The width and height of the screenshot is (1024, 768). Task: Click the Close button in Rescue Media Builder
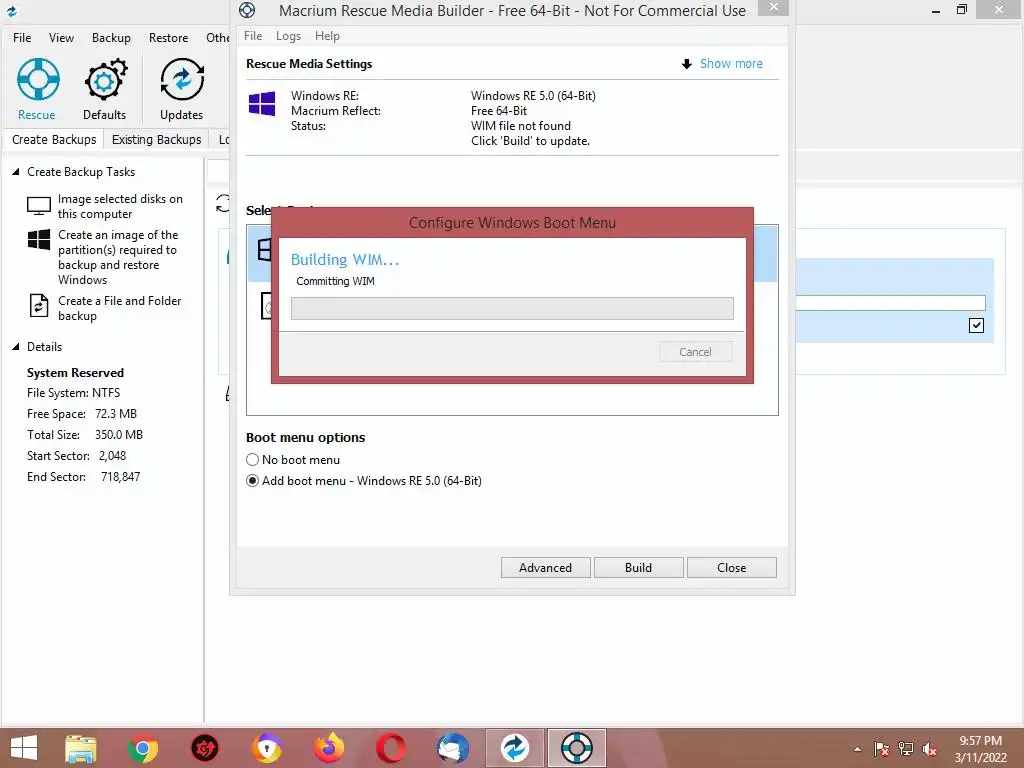(x=731, y=568)
